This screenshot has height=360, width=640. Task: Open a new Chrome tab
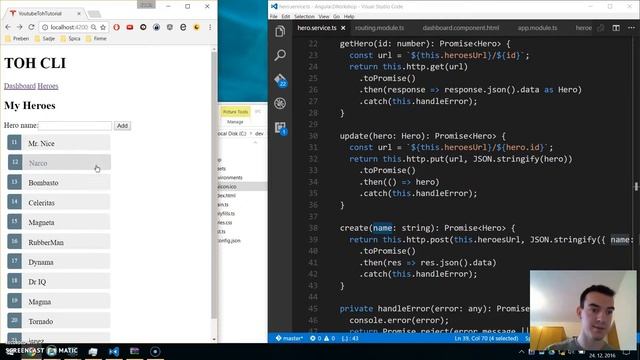tap(94, 14)
